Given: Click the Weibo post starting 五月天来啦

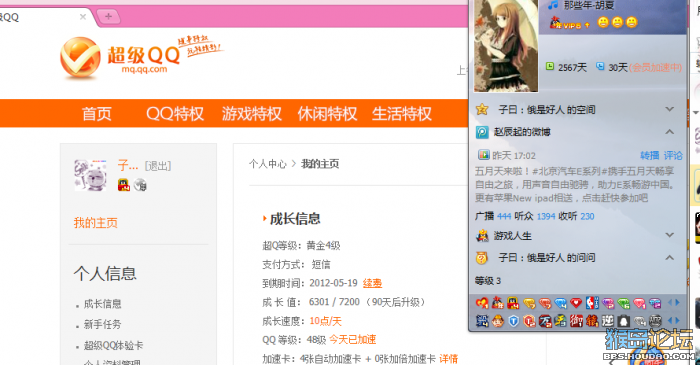Looking at the screenshot, I should pyautogui.click(x=575, y=184).
